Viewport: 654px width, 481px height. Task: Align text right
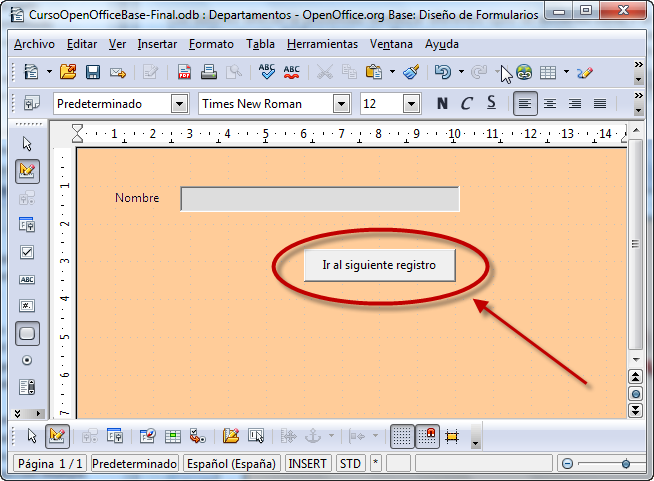(x=575, y=103)
